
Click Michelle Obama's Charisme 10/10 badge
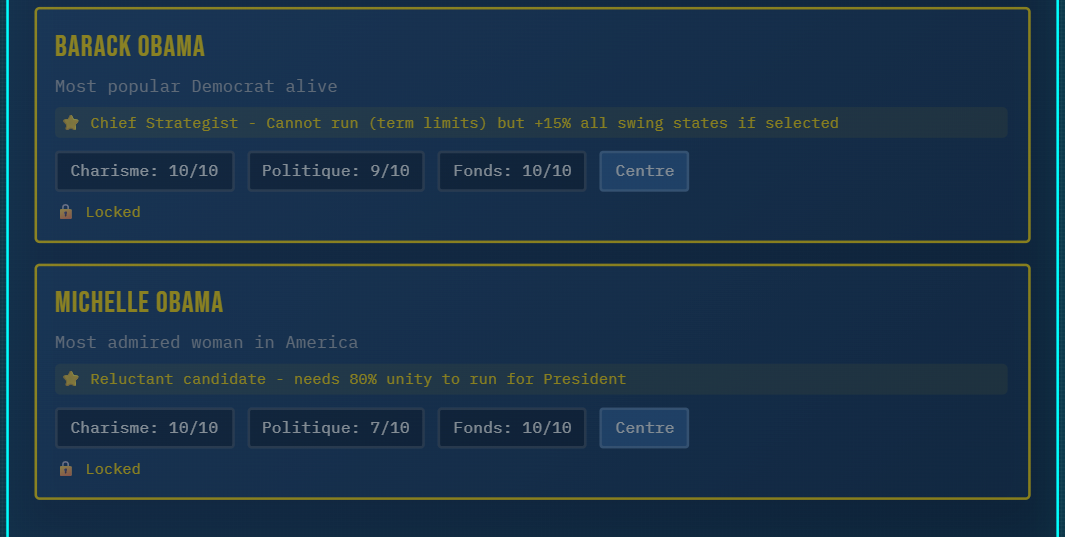coord(144,428)
